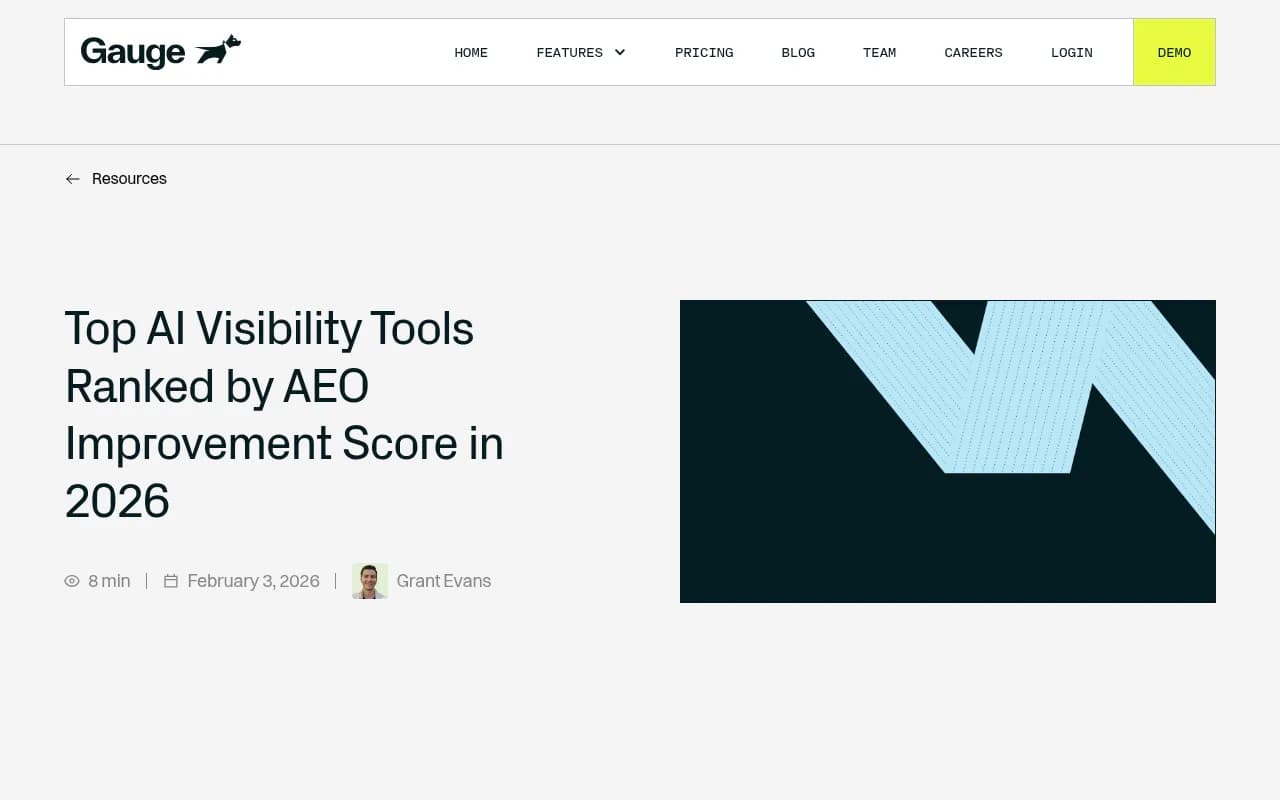The width and height of the screenshot is (1280, 800).
Task: Click the dark hero graphic image
Action: click(948, 451)
